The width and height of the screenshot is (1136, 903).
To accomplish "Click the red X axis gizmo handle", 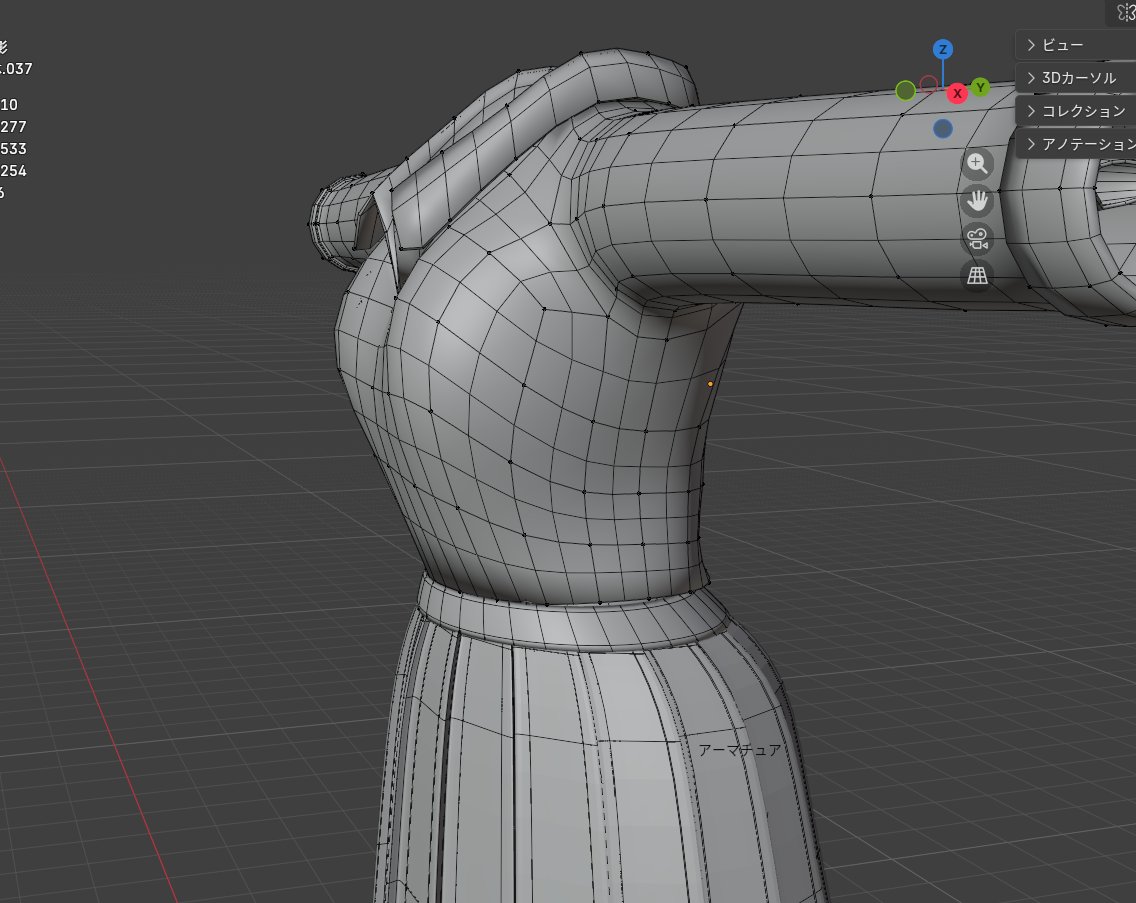I will [957, 93].
